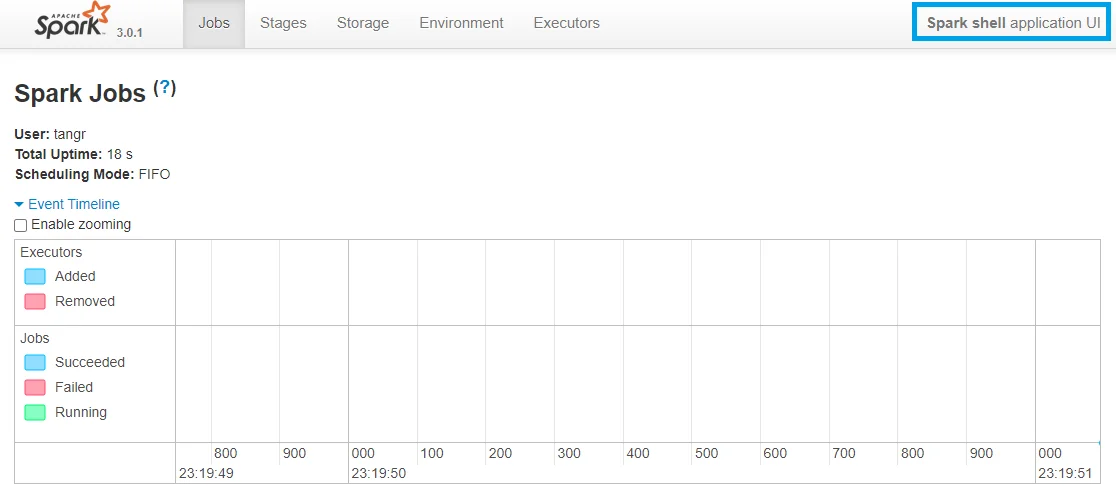Click the 500 millisecond tick on timeline
1116x495 pixels.
706,453
